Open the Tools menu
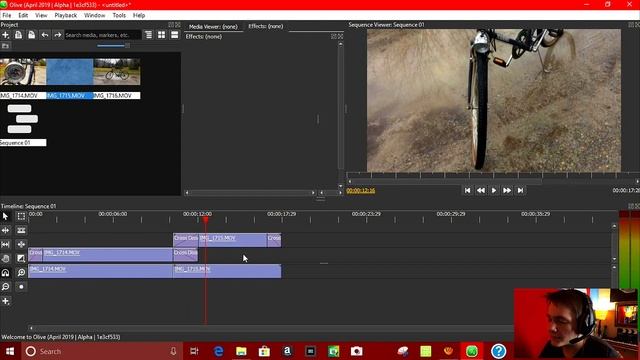Screen dimensions: 640x360 (x=119, y=15)
